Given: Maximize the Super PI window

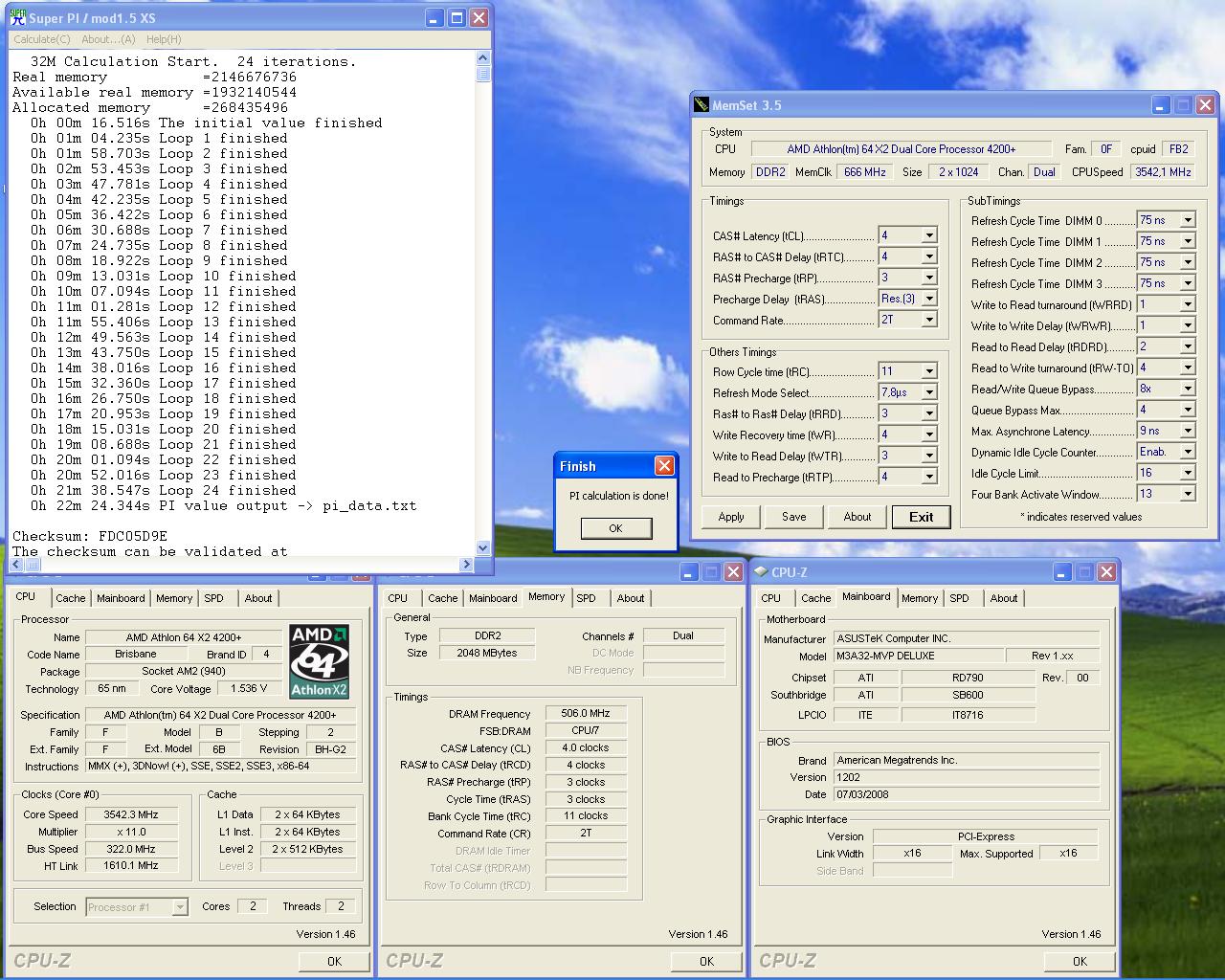Looking at the screenshot, I should tap(457, 17).
